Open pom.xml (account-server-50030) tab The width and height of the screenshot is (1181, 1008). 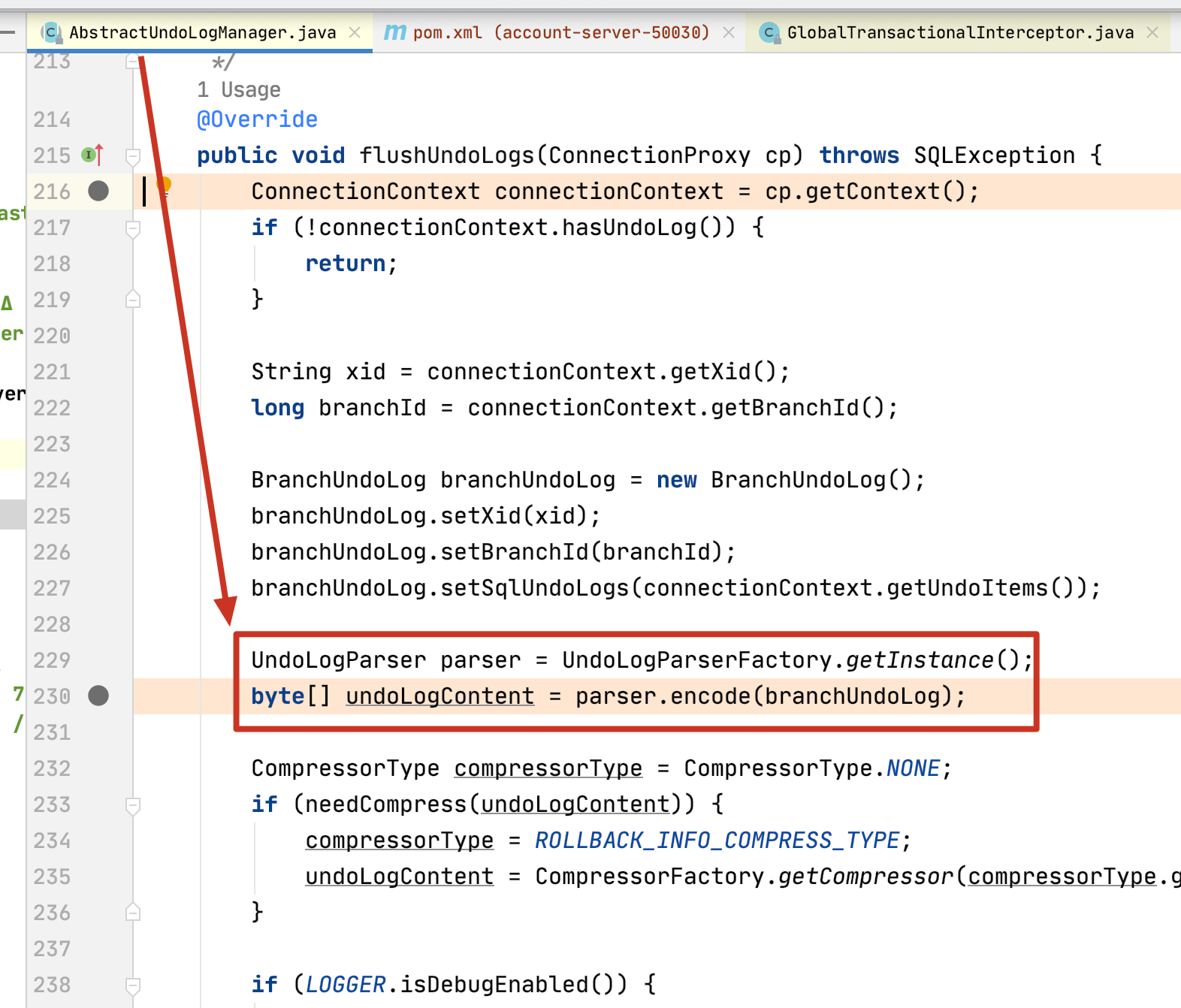560,32
